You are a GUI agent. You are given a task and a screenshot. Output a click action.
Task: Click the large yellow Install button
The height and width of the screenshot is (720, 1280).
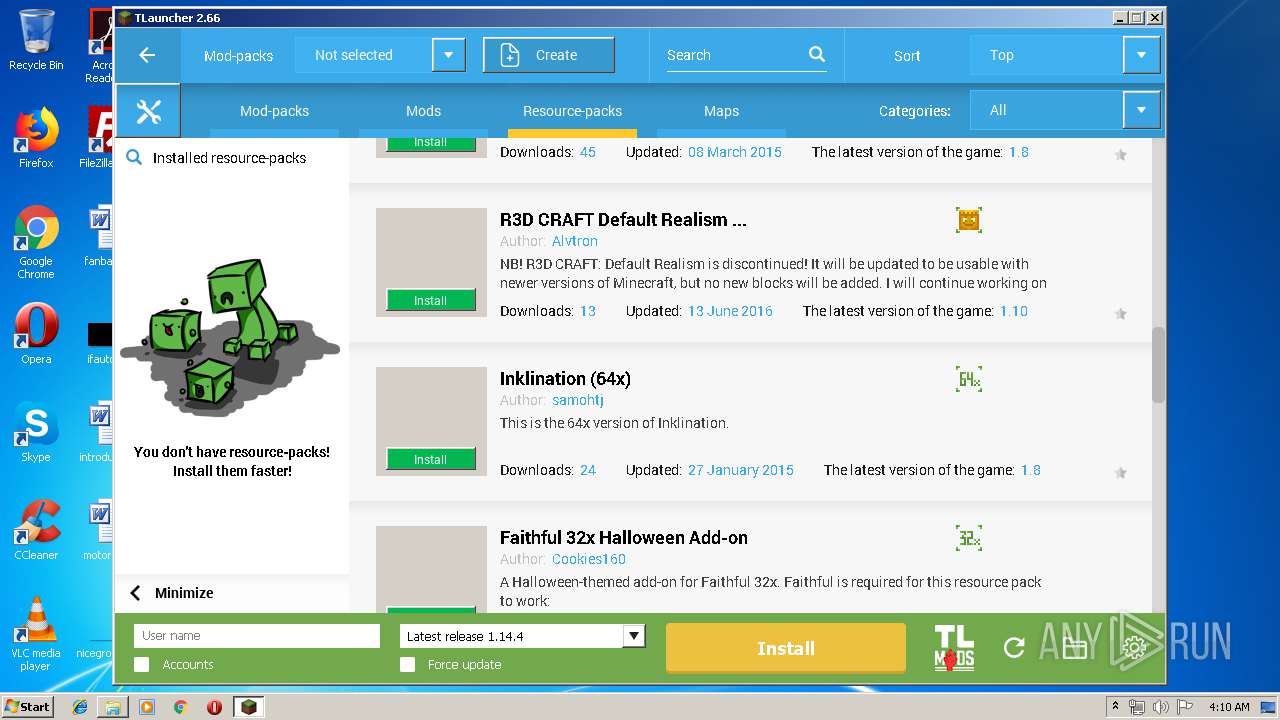786,648
